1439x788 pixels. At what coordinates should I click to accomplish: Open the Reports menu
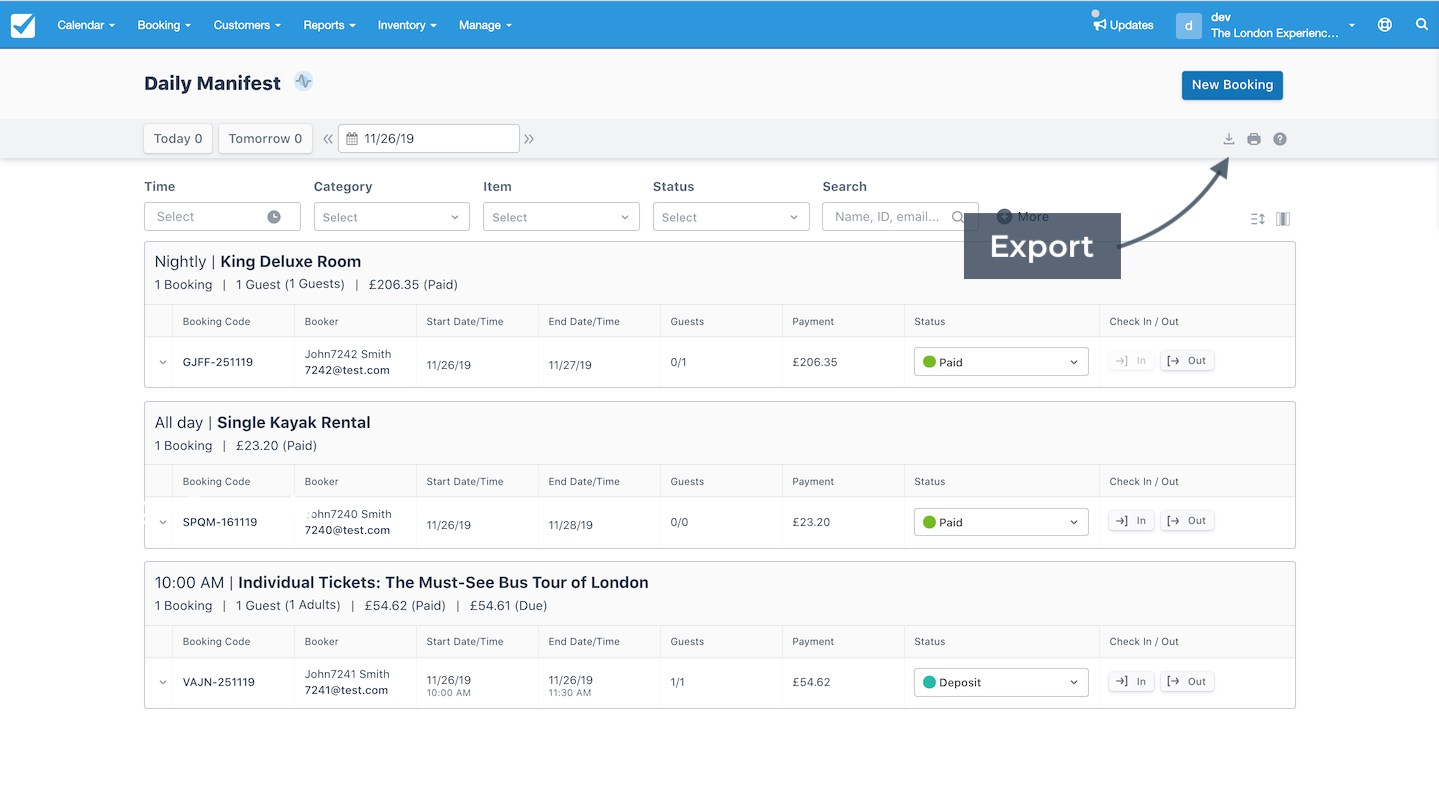[x=330, y=25]
